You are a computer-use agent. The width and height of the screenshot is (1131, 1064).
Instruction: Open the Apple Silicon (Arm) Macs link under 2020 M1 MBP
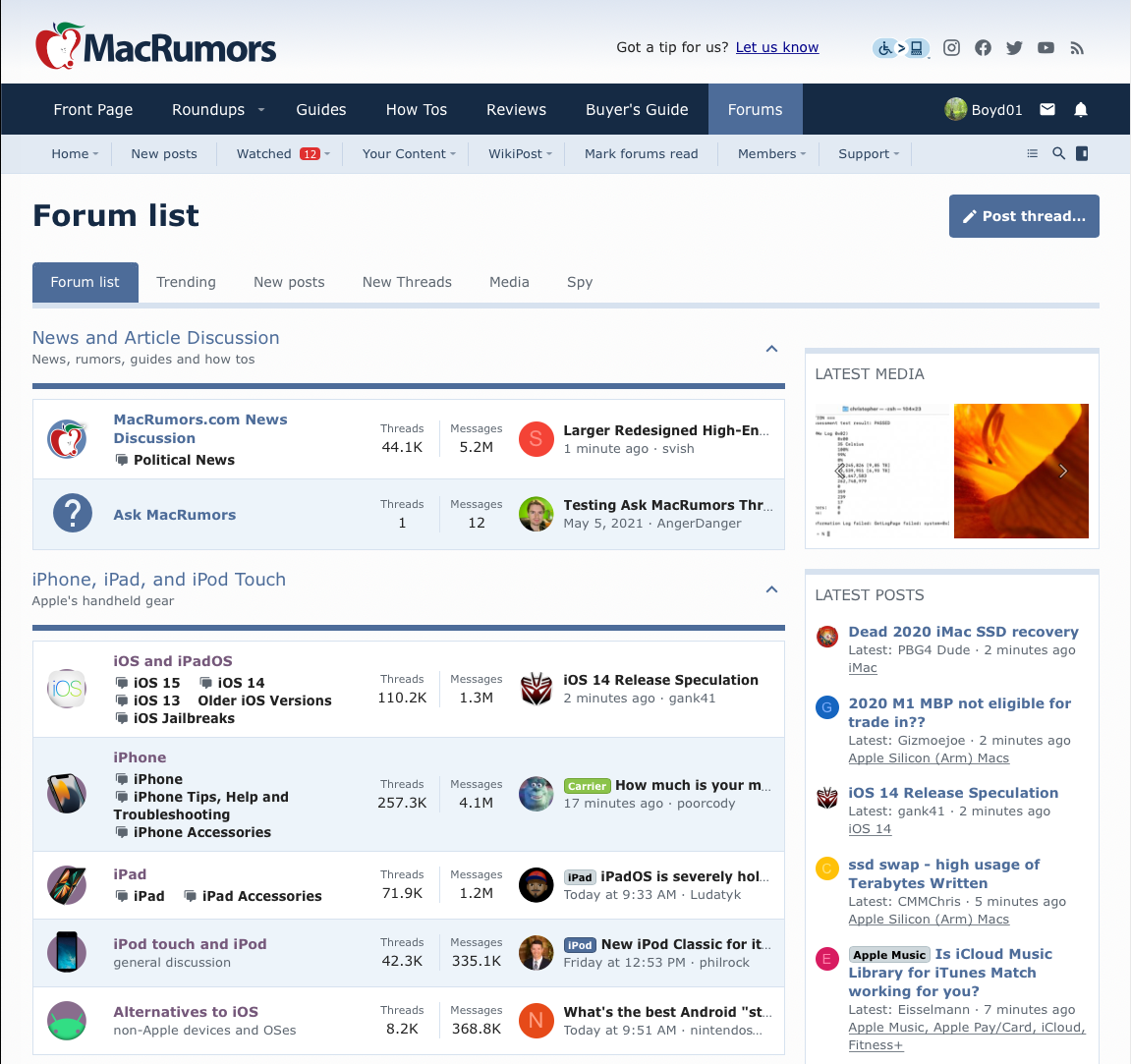929,758
